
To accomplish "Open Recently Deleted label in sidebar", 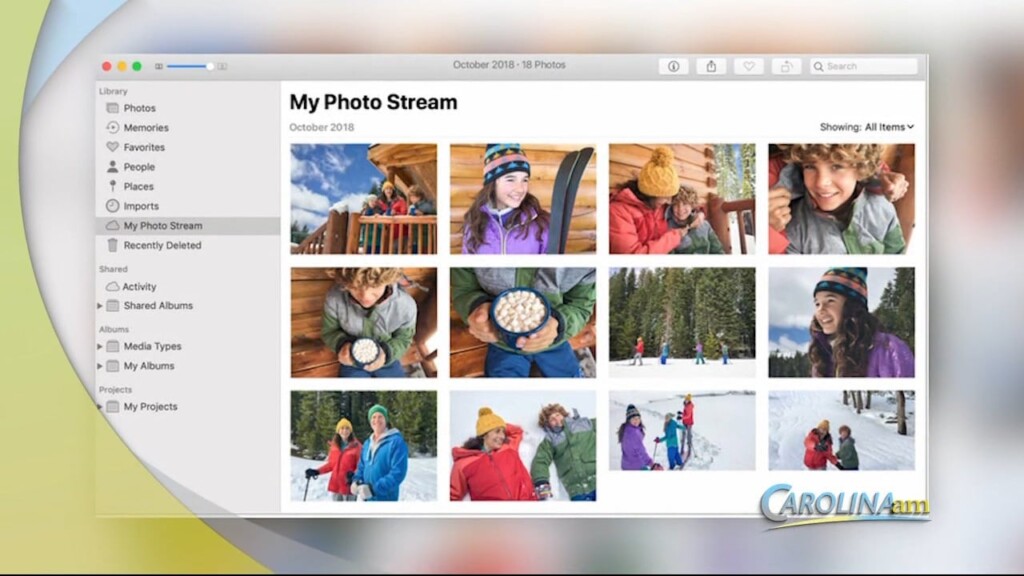I will (163, 245).
